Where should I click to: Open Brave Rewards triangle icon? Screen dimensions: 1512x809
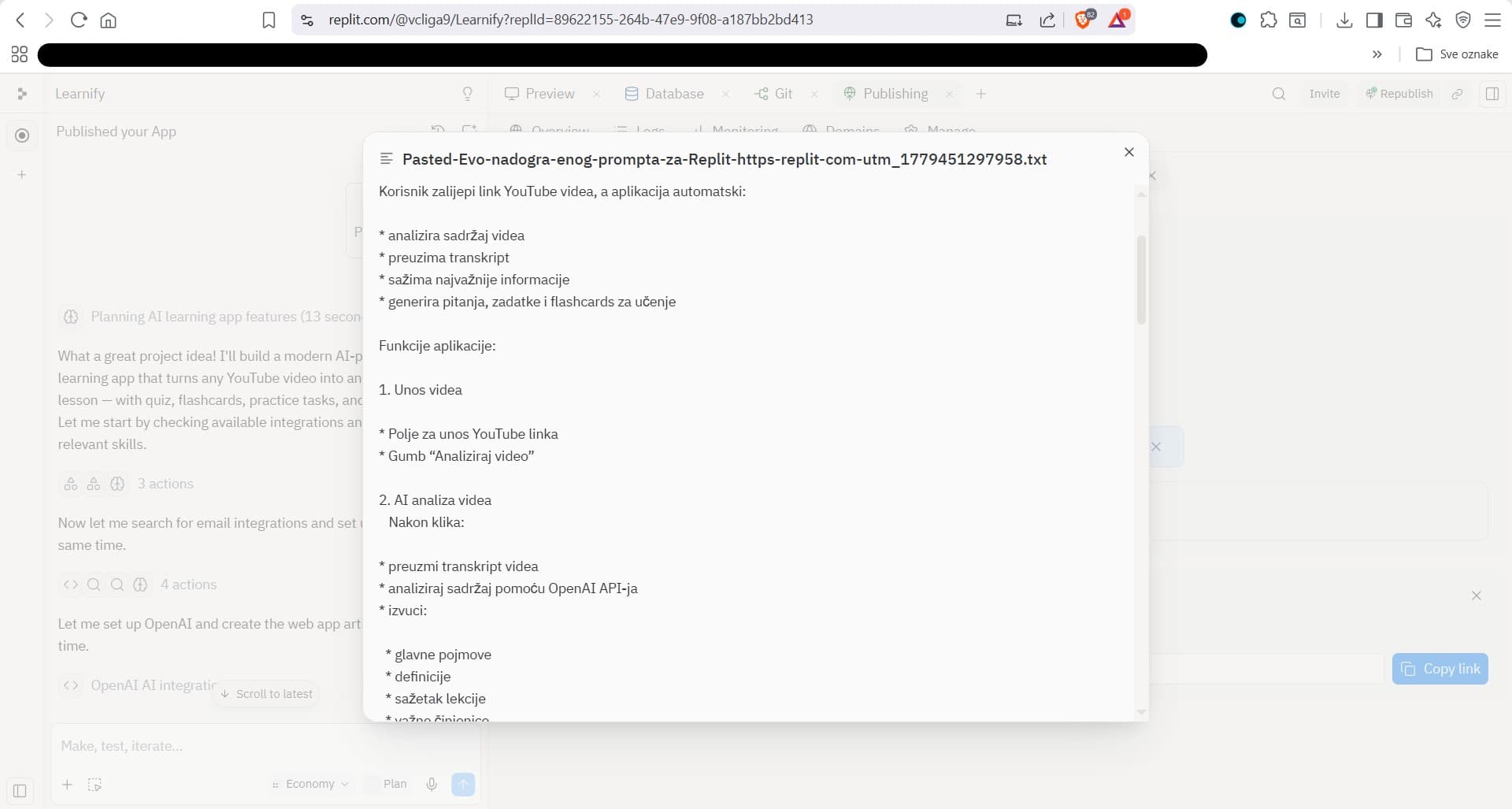pyautogui.click(x=1118, y=19)
